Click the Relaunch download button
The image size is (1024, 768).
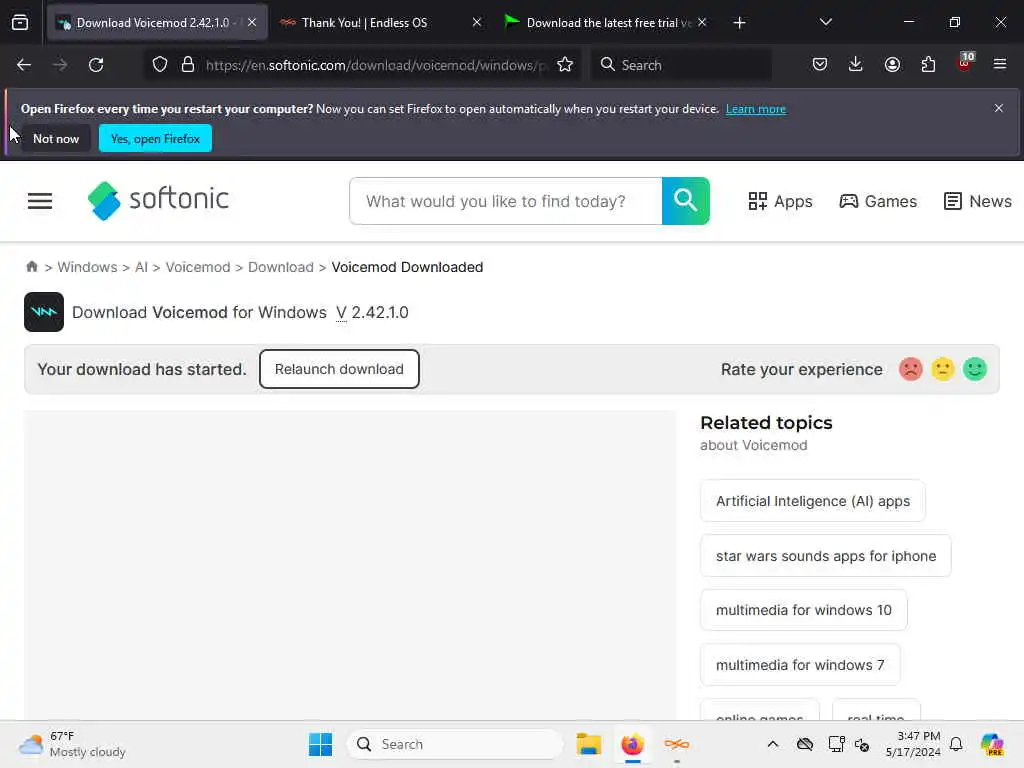[339, 369]
